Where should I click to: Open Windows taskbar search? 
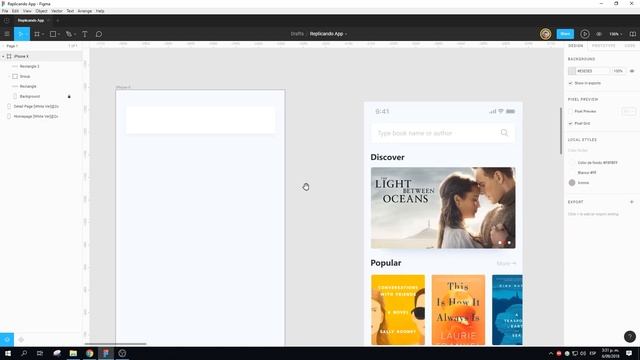pos(24,353)
